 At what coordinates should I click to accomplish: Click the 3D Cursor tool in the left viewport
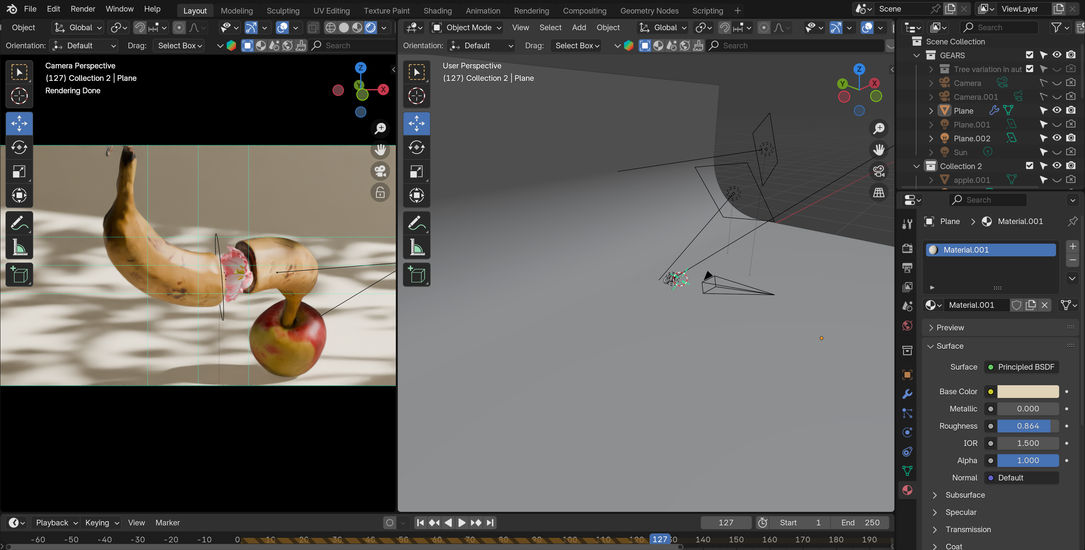pyautogui.click(x=19, y=96)
